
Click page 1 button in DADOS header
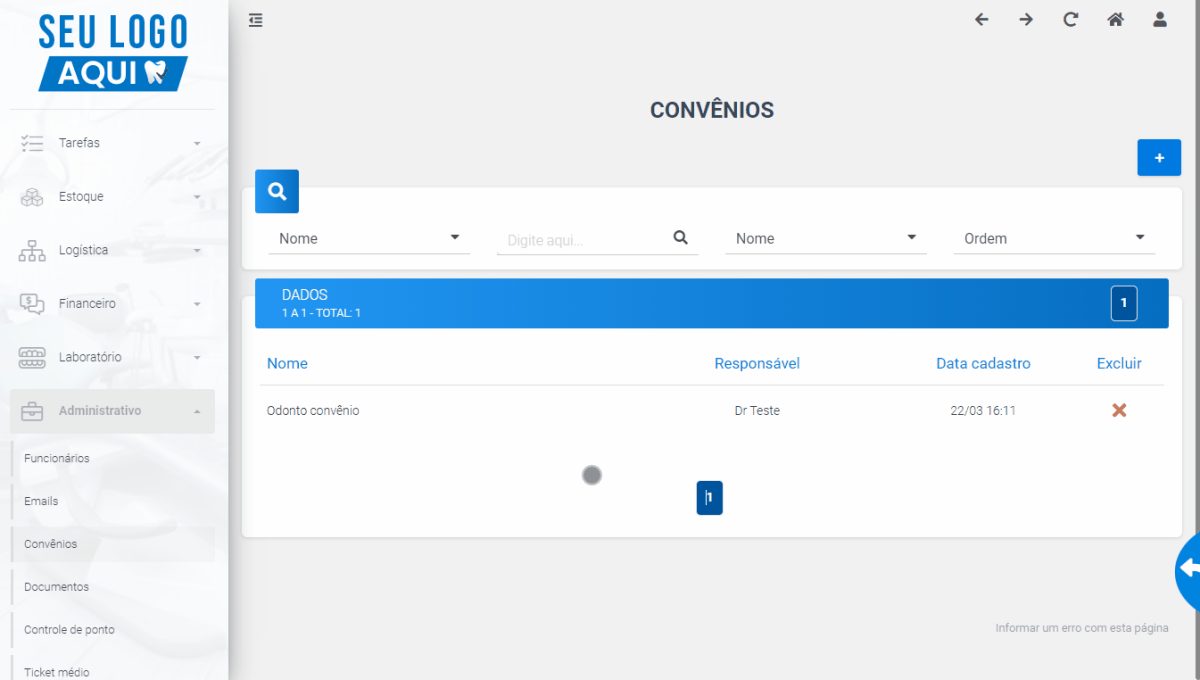[1124, 303]
